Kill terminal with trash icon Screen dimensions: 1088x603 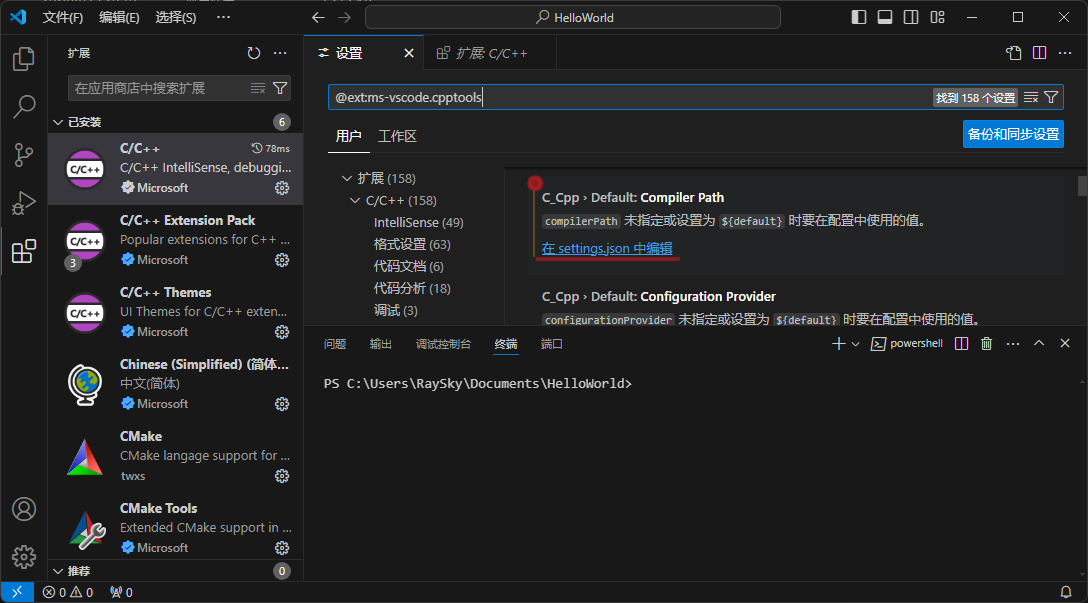coord(987,343)
